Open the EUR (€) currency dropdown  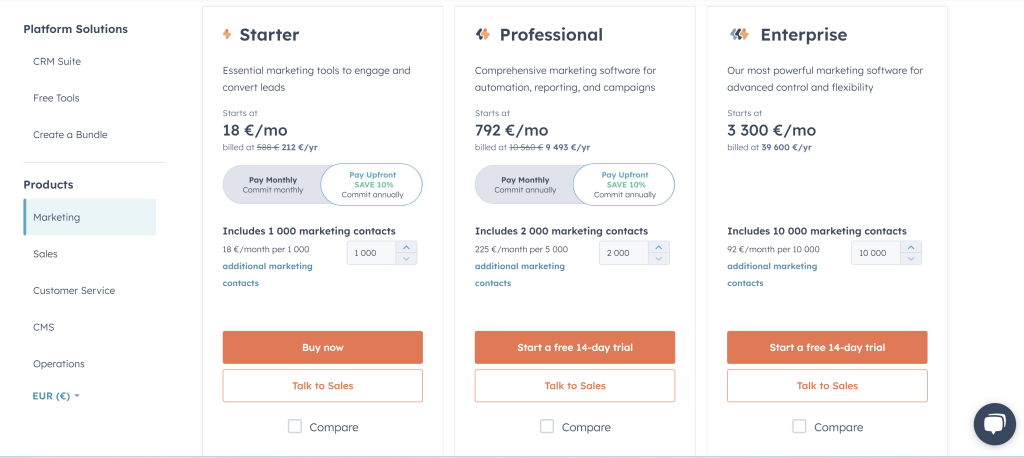tap(56, 396)
